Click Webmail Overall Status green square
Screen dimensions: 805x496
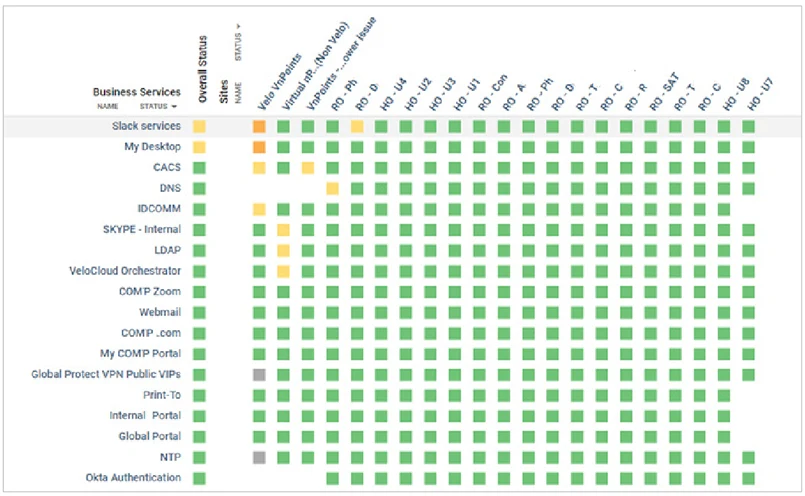tap(199, 312)
